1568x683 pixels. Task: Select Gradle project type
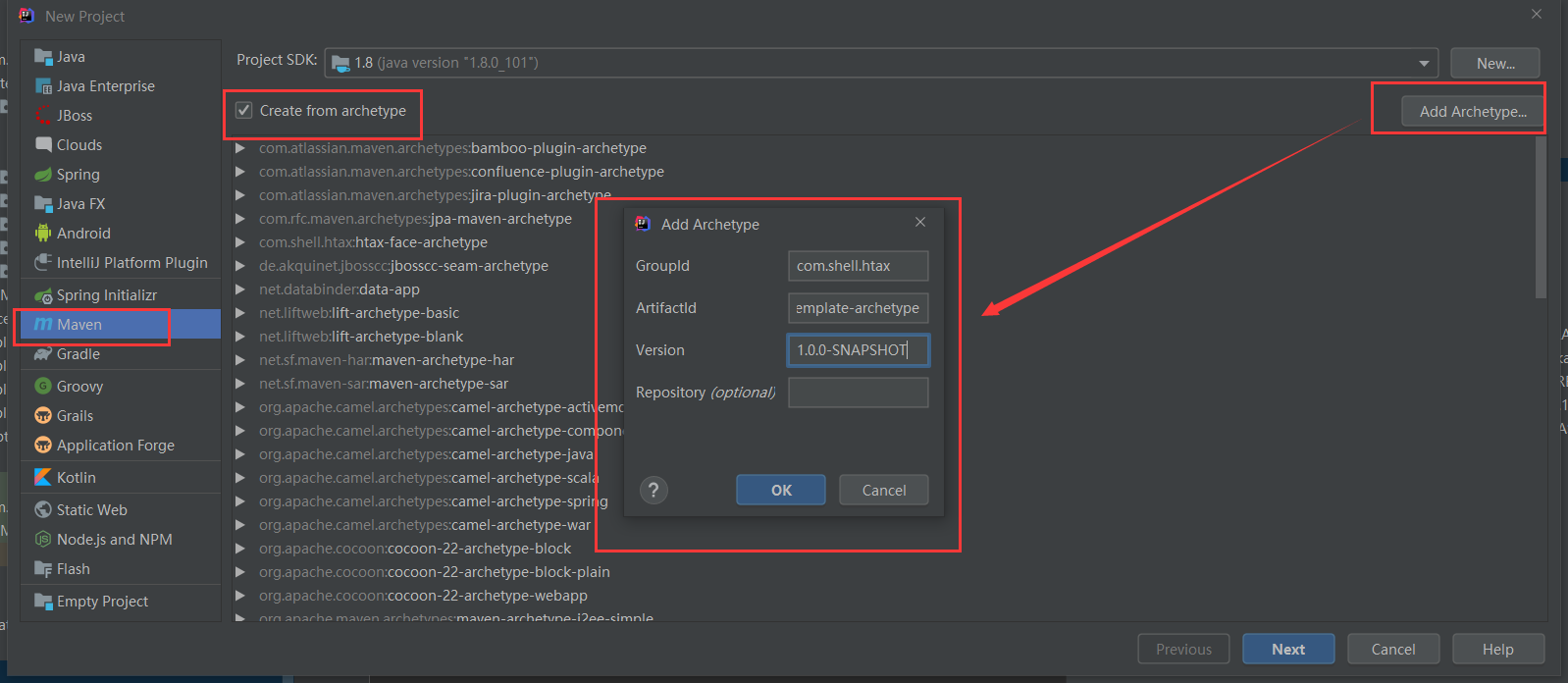click(121, 354)
